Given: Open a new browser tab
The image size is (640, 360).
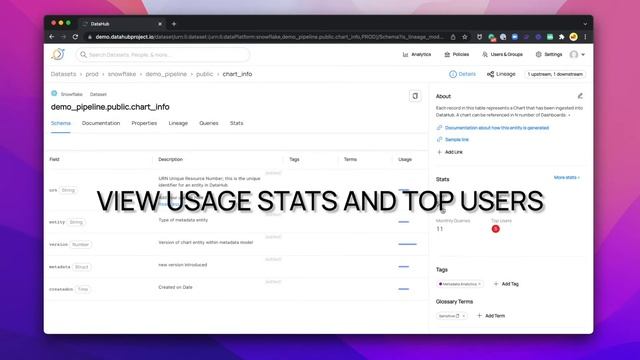Looking at the screenshot, I should (x=174, y=24).
